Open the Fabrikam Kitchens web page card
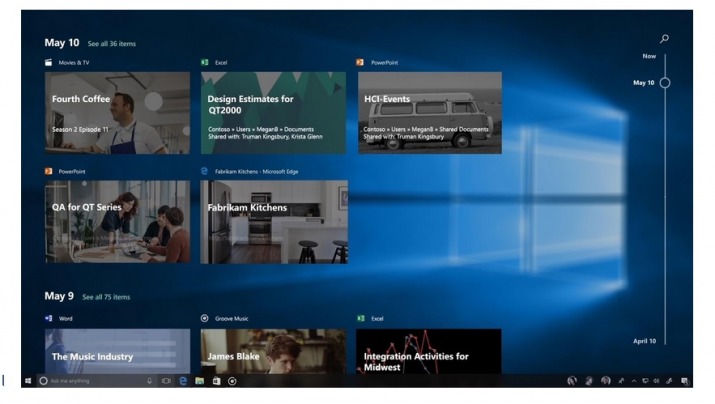This screenshot has height=404, width=715. (274, 222)
